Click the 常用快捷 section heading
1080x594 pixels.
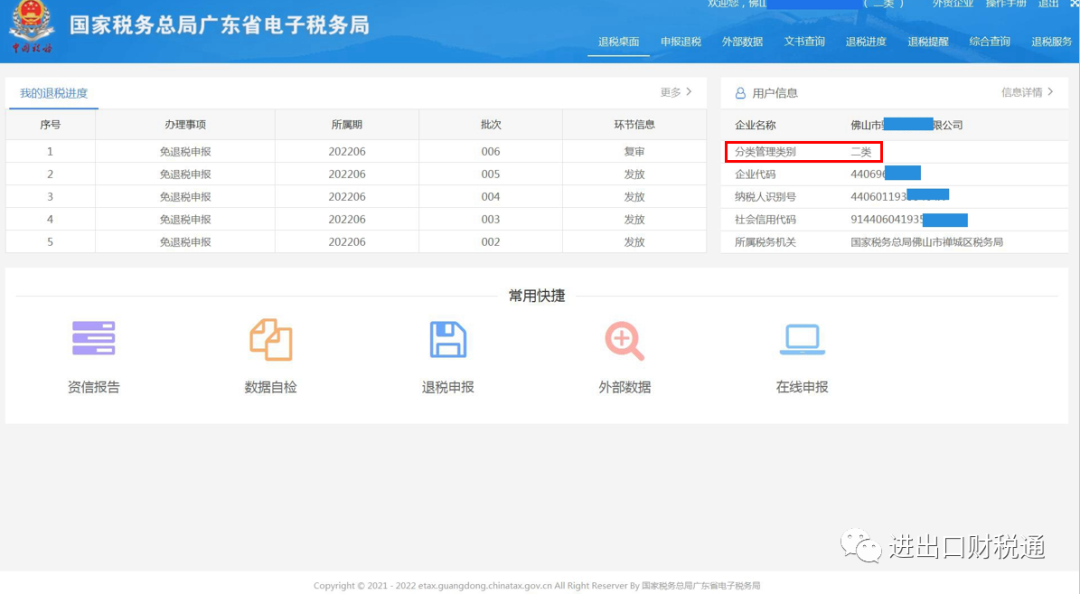537,296
